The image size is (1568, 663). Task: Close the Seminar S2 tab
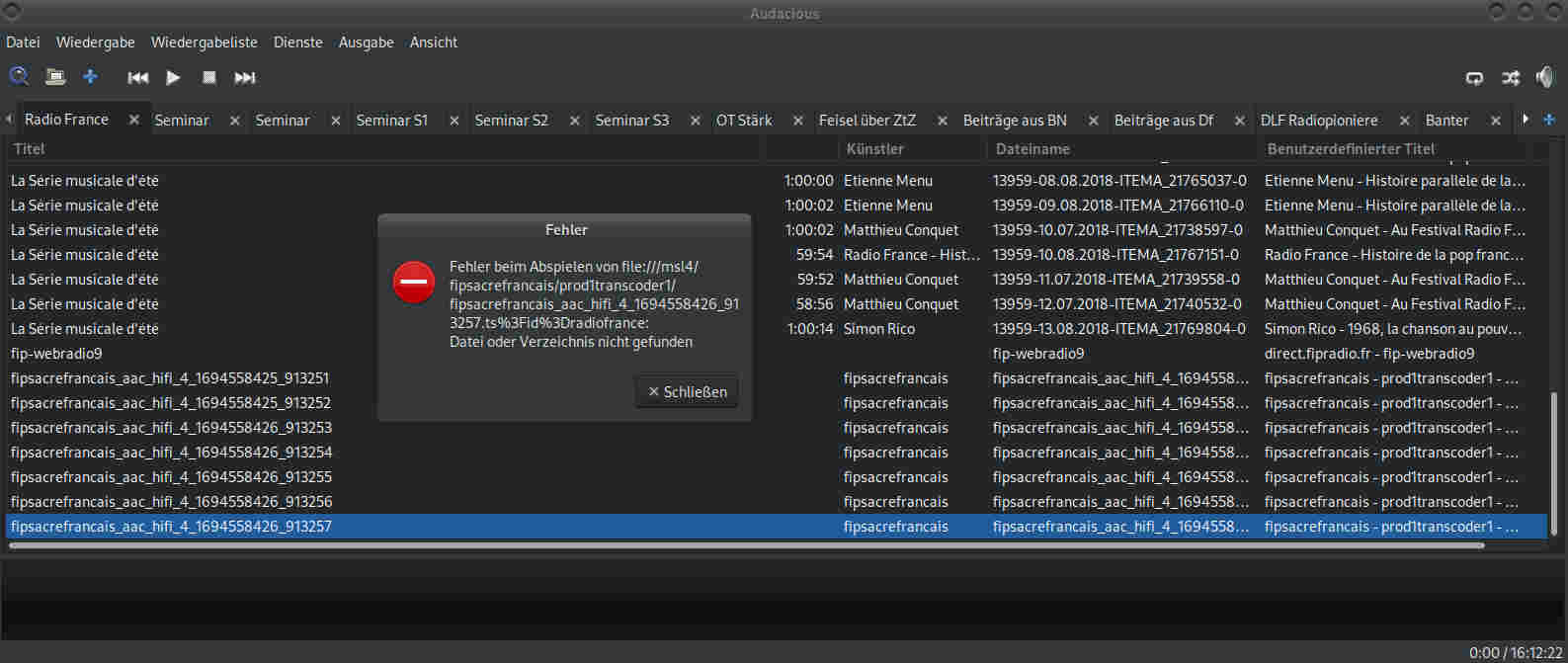[x=573, y=121]
